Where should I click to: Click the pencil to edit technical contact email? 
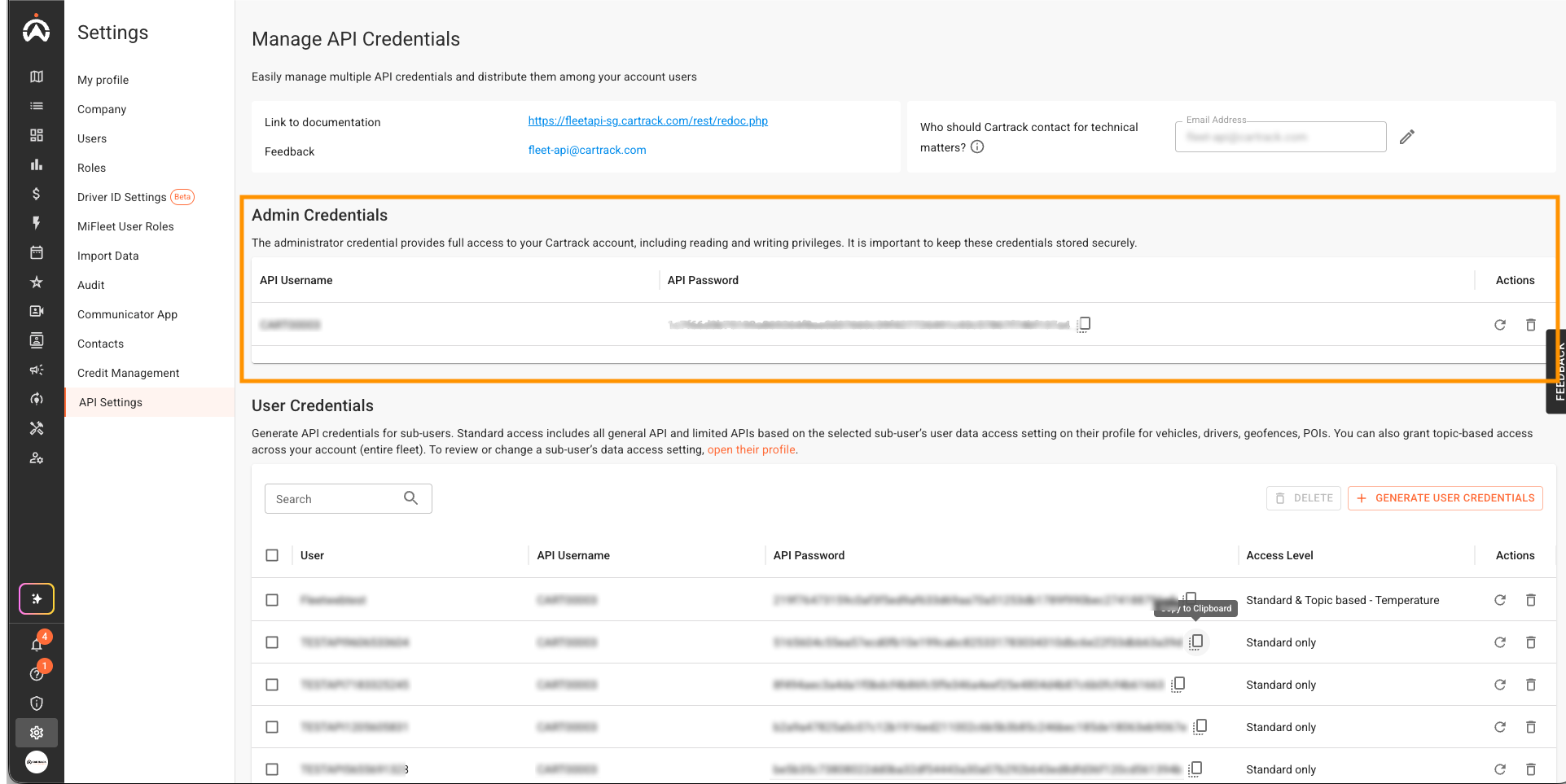tap(1407, 136)
